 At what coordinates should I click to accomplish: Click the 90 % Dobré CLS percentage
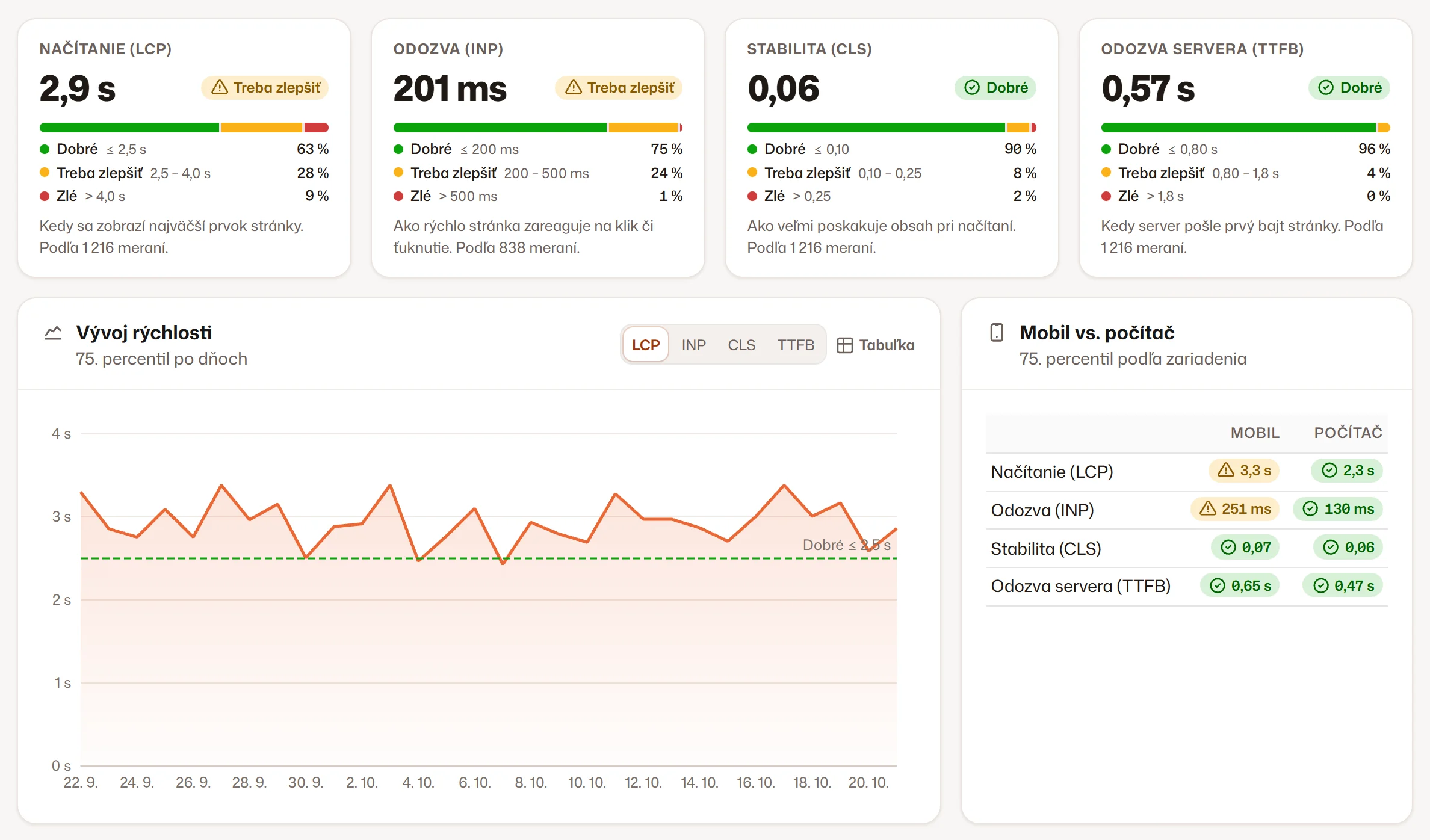(x=1021, y=149)
